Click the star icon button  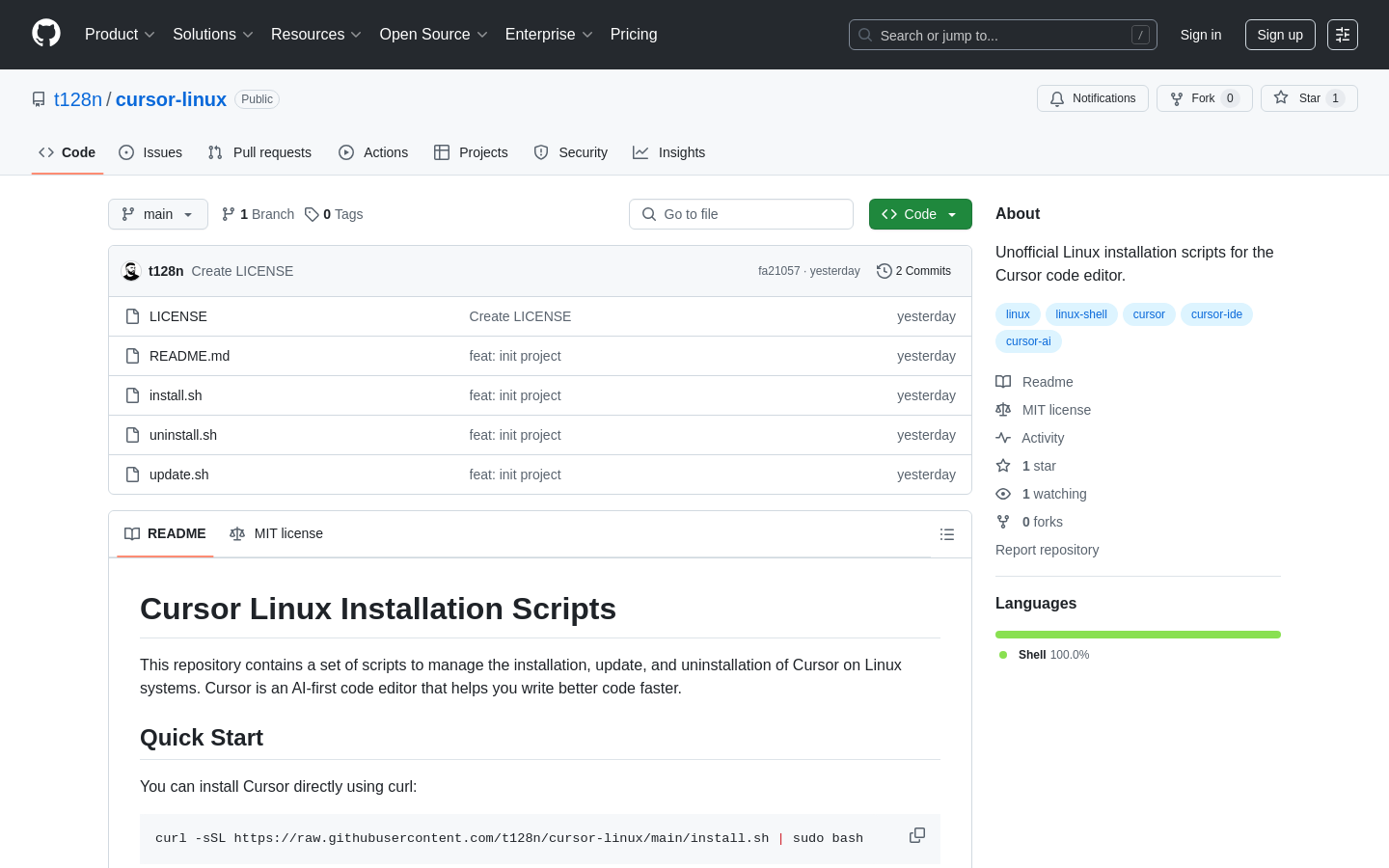point(1281,97)
